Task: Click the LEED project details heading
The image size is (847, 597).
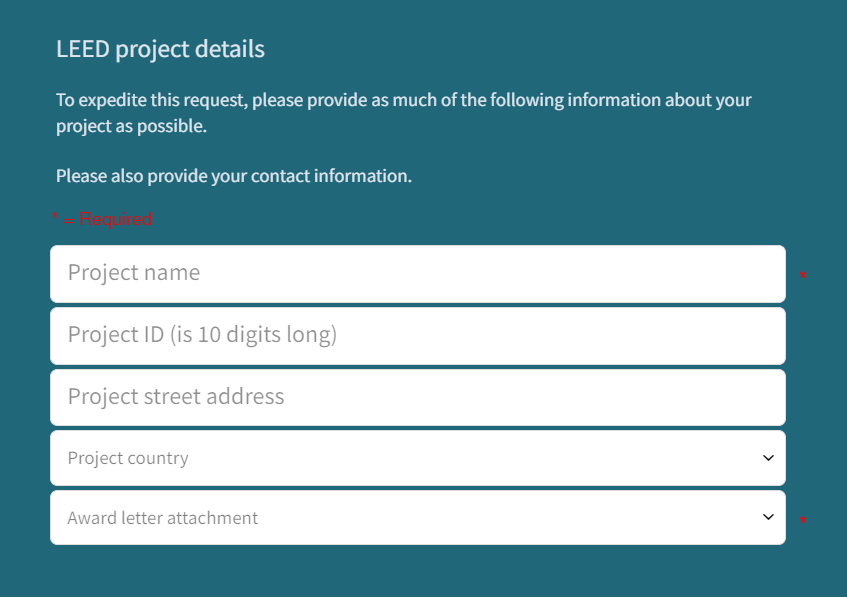Action: pyautogui.click(x=160, y=48)
